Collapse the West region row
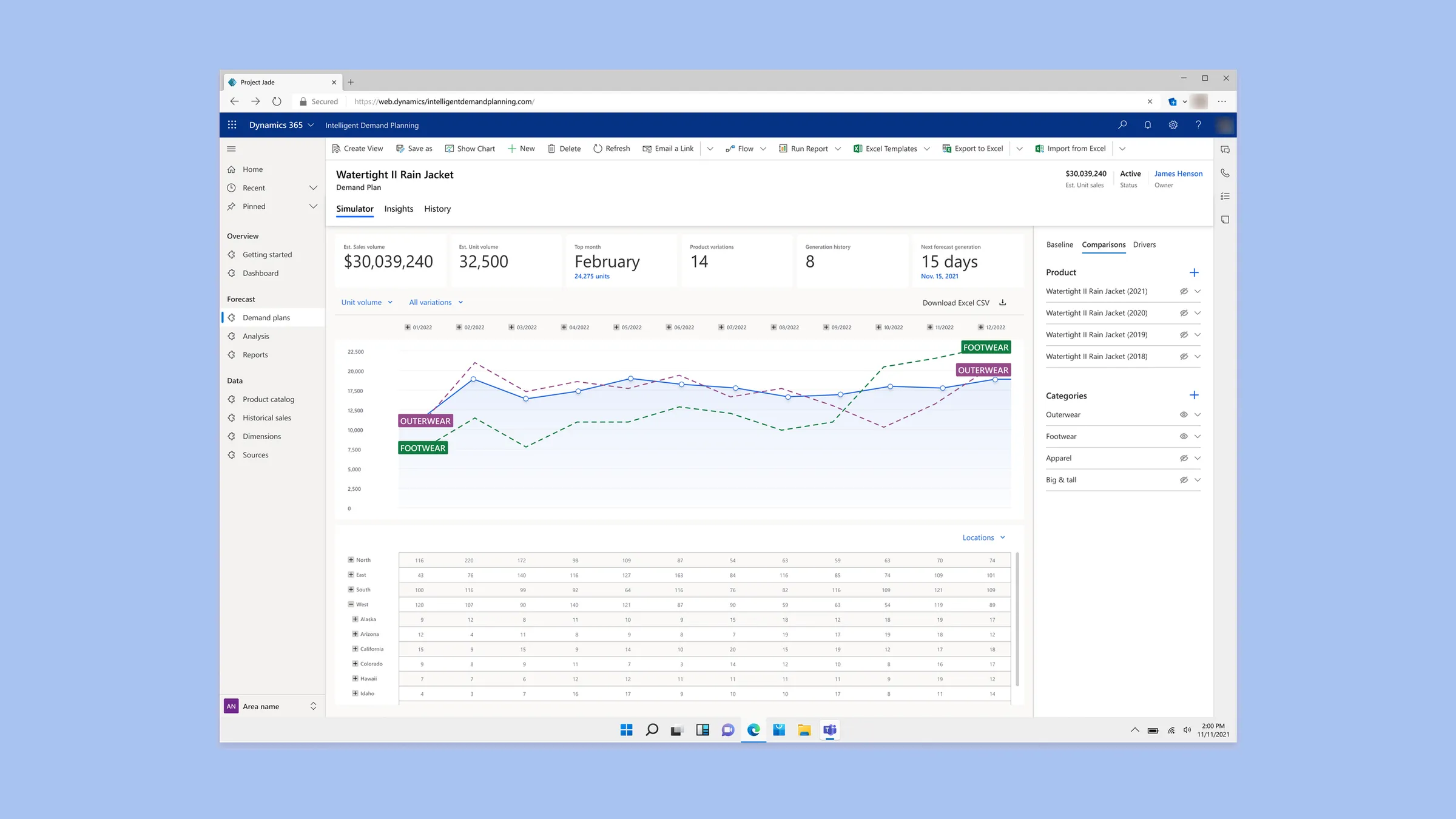Screen dimensions: 1456x819 [x=351, y=604]
